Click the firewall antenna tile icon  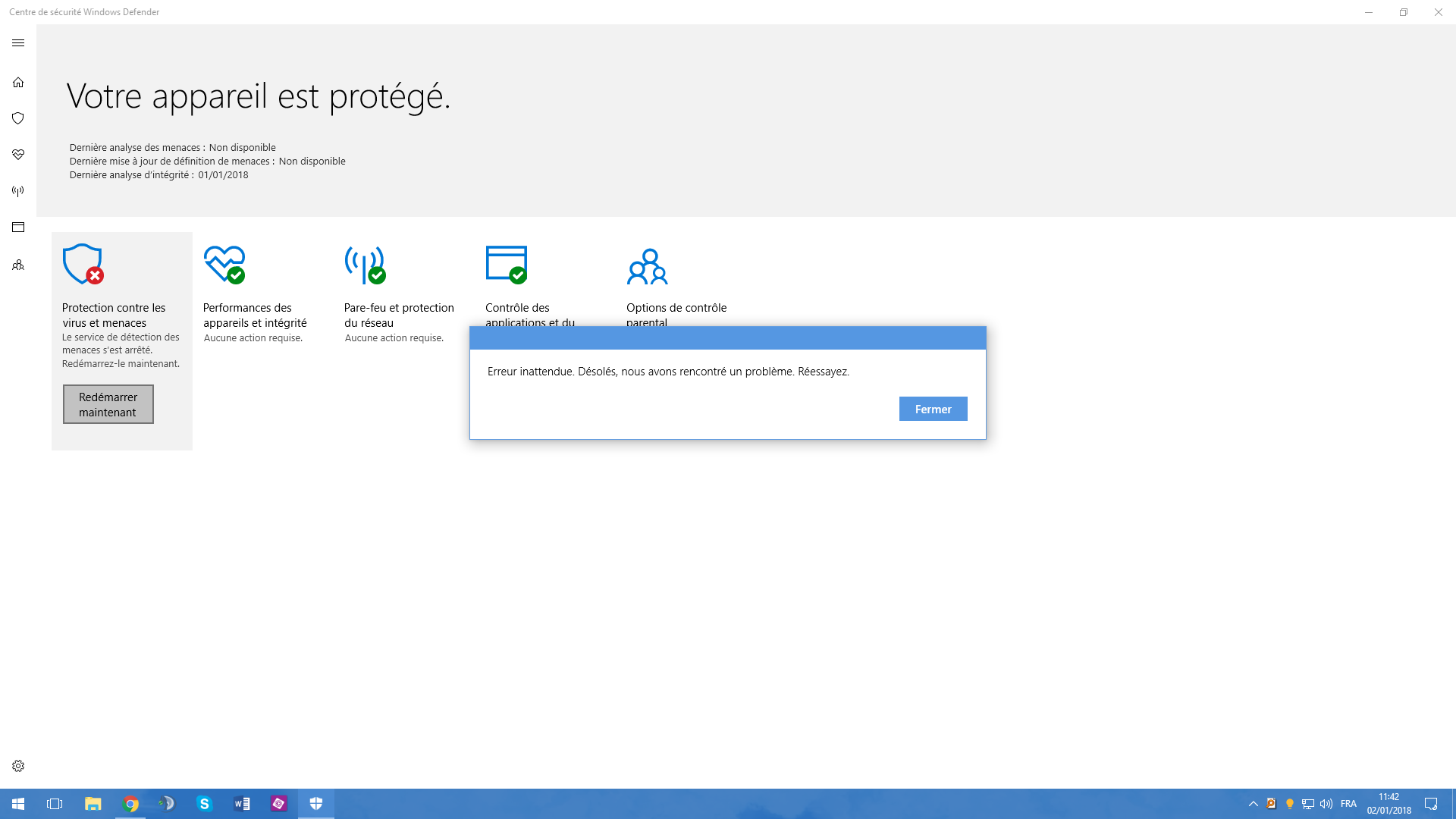tap(366, 265)
